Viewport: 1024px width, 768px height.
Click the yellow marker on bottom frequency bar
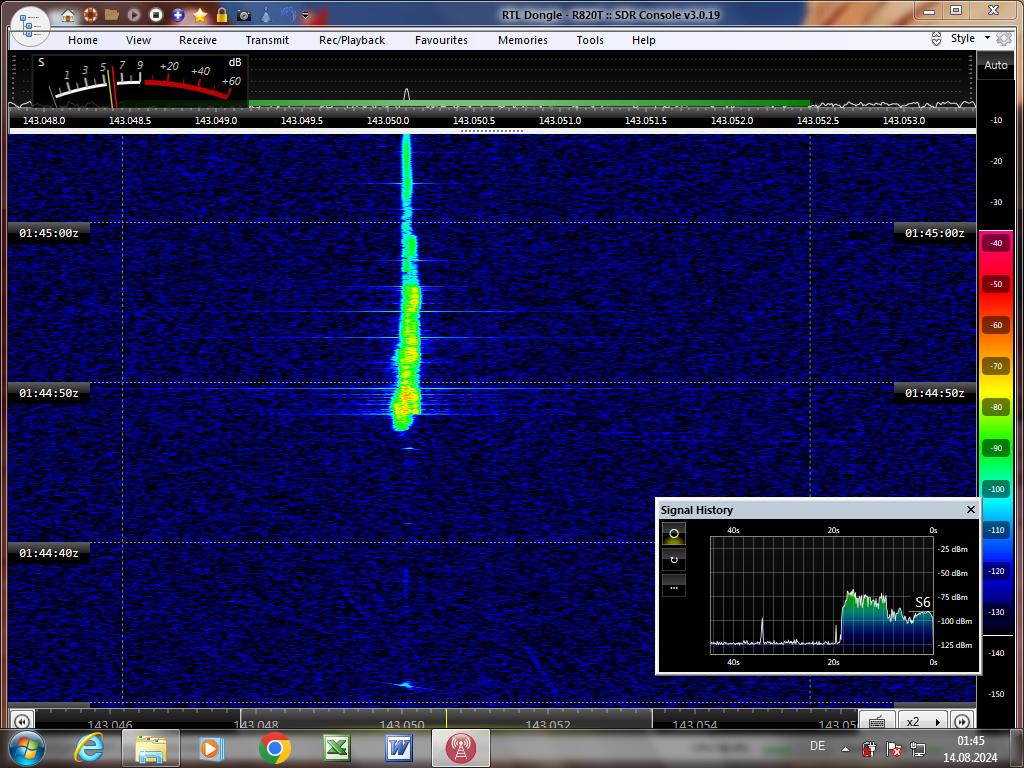(x=447, y=719)
